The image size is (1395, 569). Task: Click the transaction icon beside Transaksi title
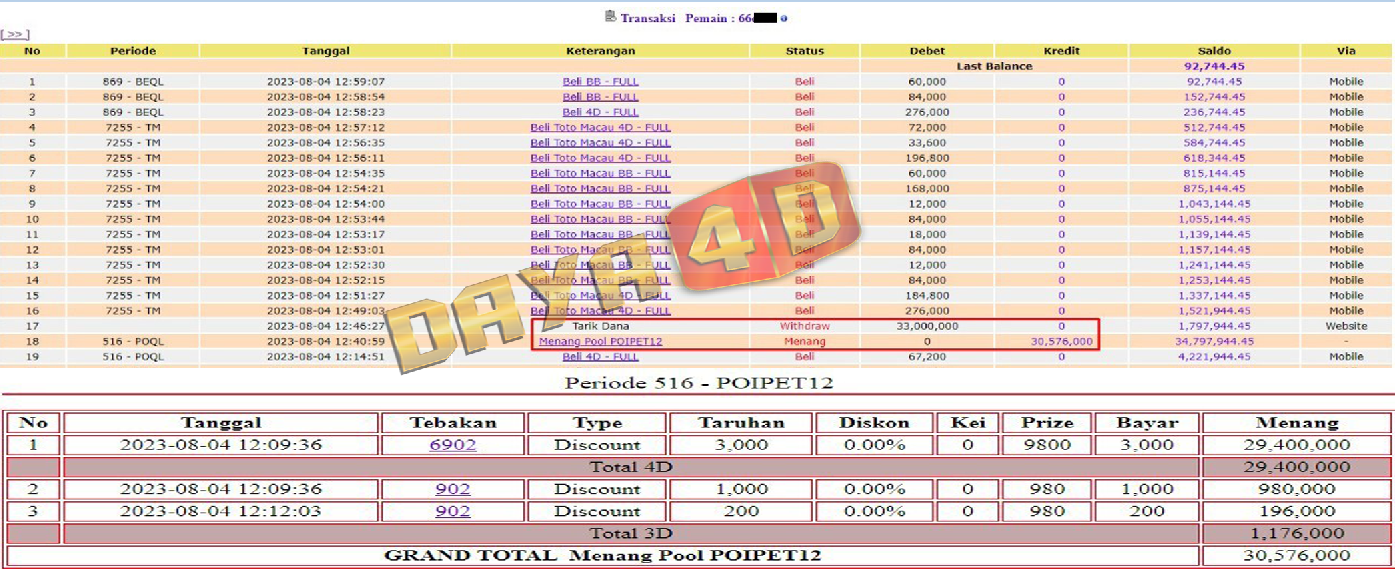[610, 16]
